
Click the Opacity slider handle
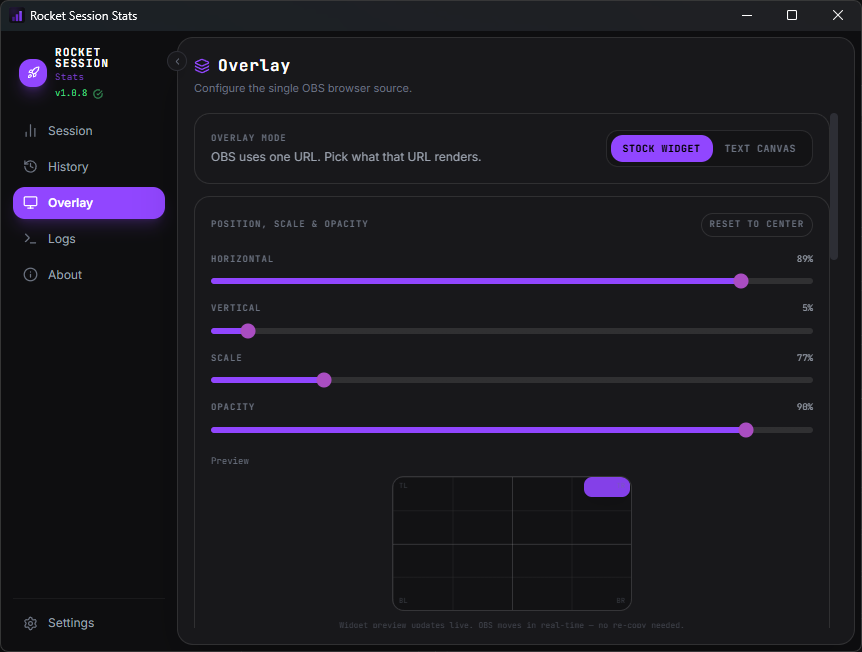(745, 430)
